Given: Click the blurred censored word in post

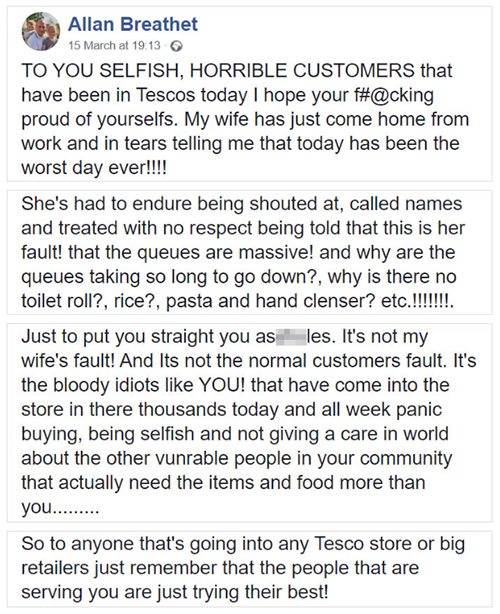Looking at the screenshot, I should coord(291,338).
